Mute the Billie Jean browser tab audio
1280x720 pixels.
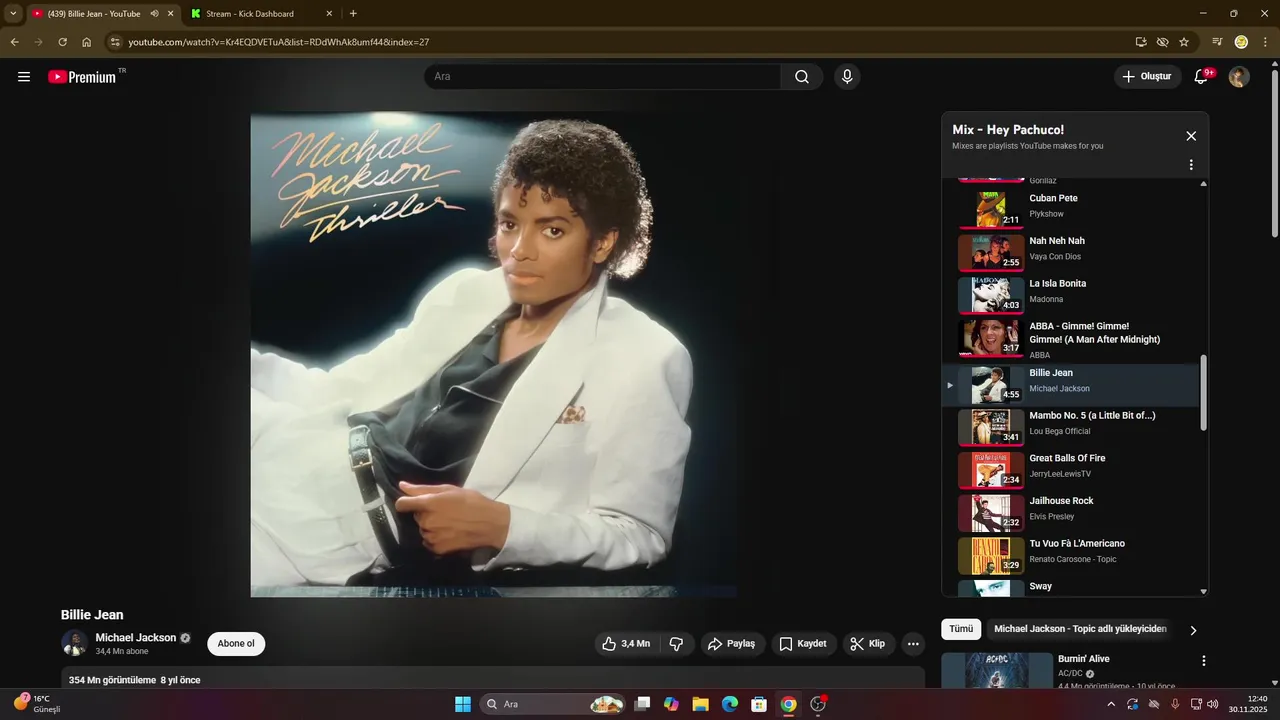click(154, 14)
